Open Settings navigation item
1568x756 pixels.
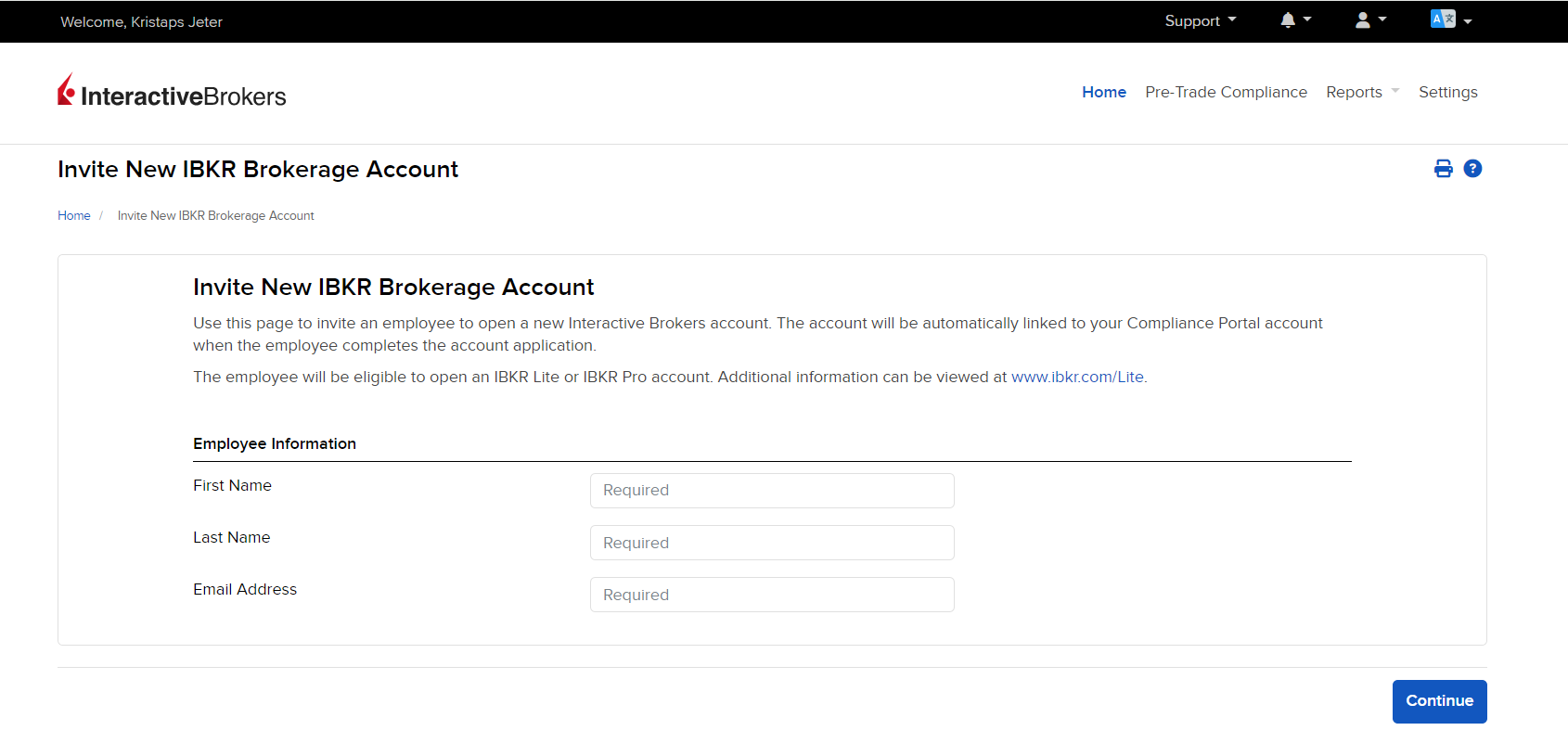(1447, 92)
